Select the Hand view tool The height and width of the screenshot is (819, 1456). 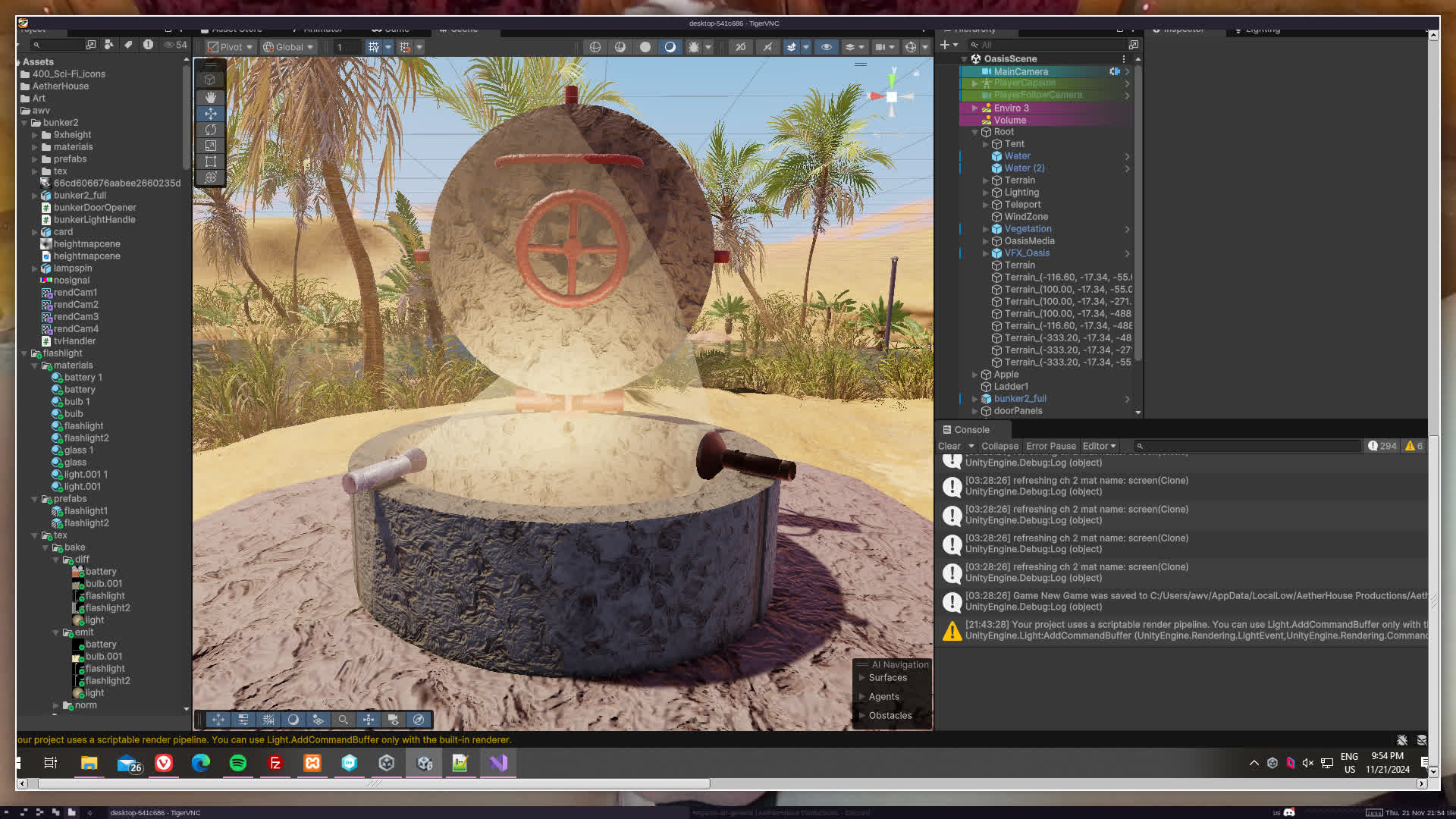coord(211,97)
